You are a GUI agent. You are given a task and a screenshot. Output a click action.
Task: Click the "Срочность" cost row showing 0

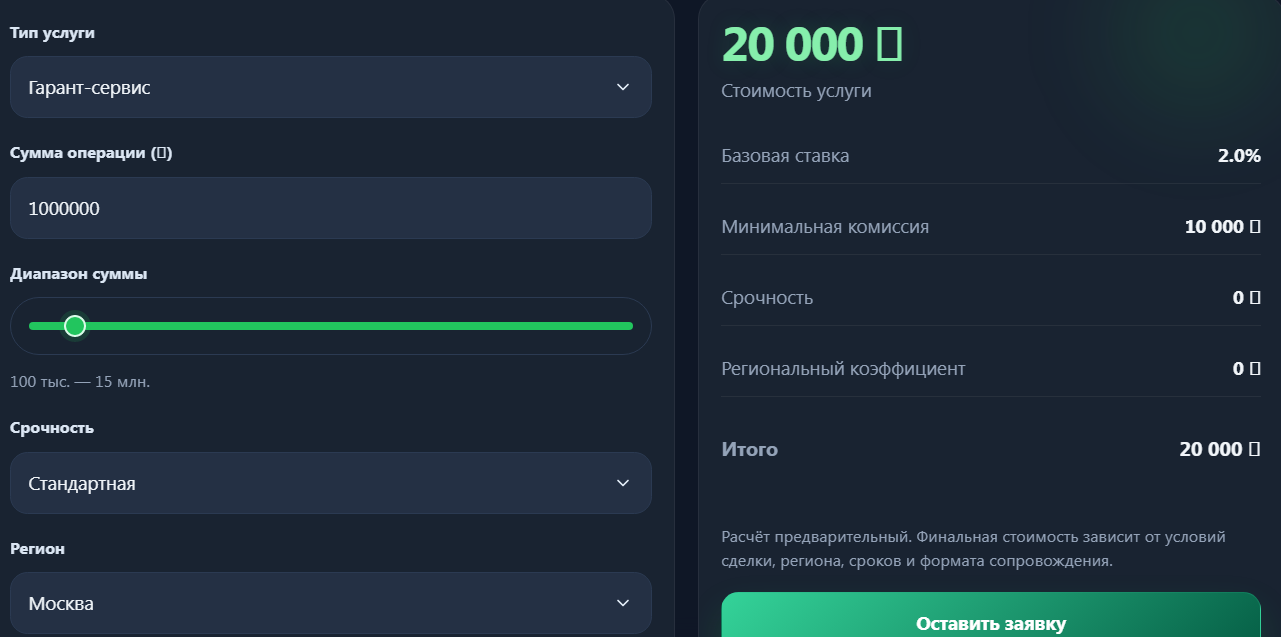(990, 297)
